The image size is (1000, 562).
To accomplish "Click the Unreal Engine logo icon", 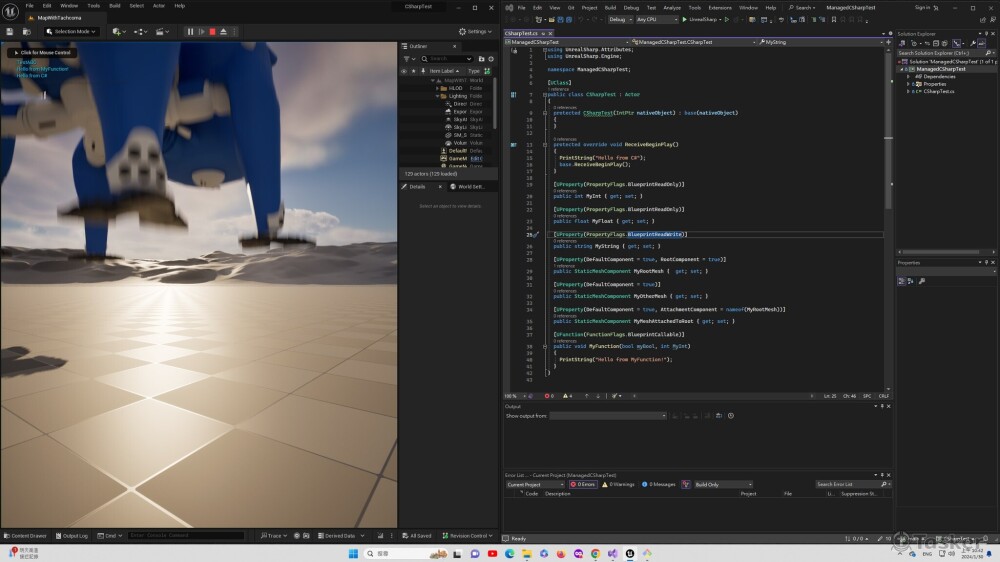I will [10, 10].
